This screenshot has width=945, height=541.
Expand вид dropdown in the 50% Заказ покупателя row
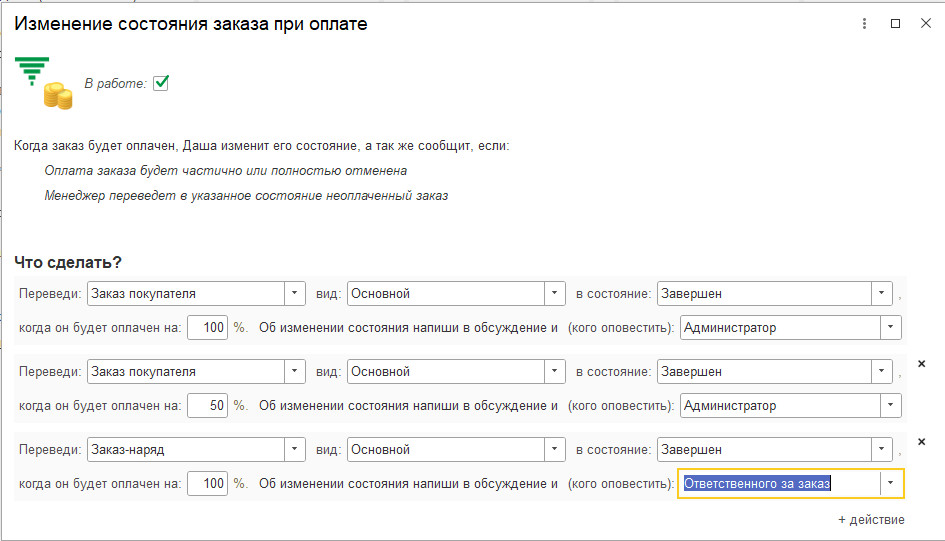[x=554, y=372]
